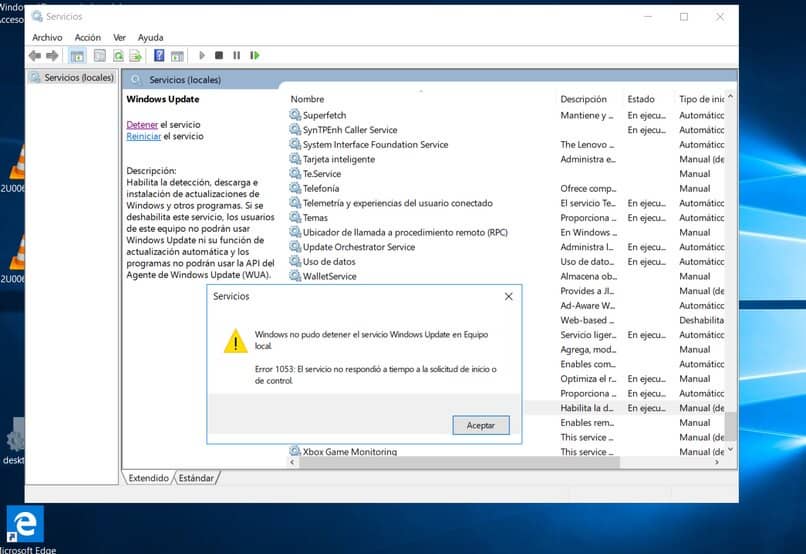Click Aceptar in the error dialog
The image size is (806, 554).
480,426
